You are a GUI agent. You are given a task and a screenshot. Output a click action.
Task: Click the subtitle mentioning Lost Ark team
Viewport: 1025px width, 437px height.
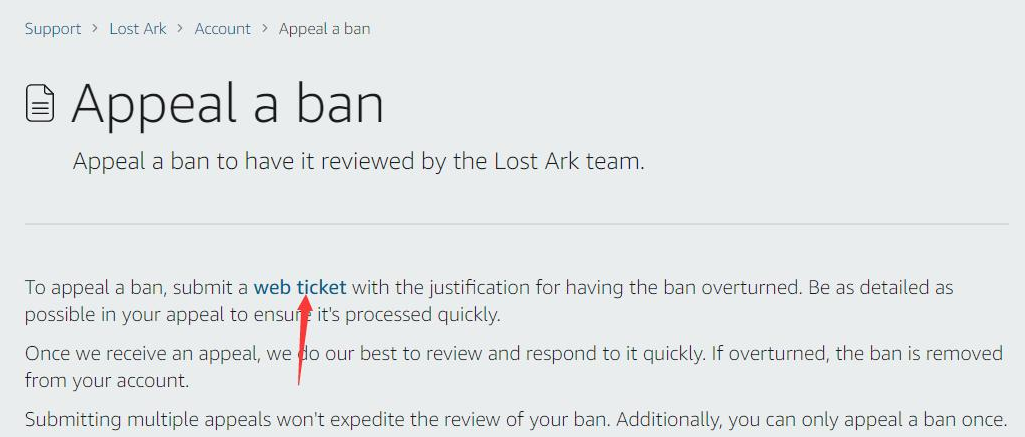[x=358, y=161]
